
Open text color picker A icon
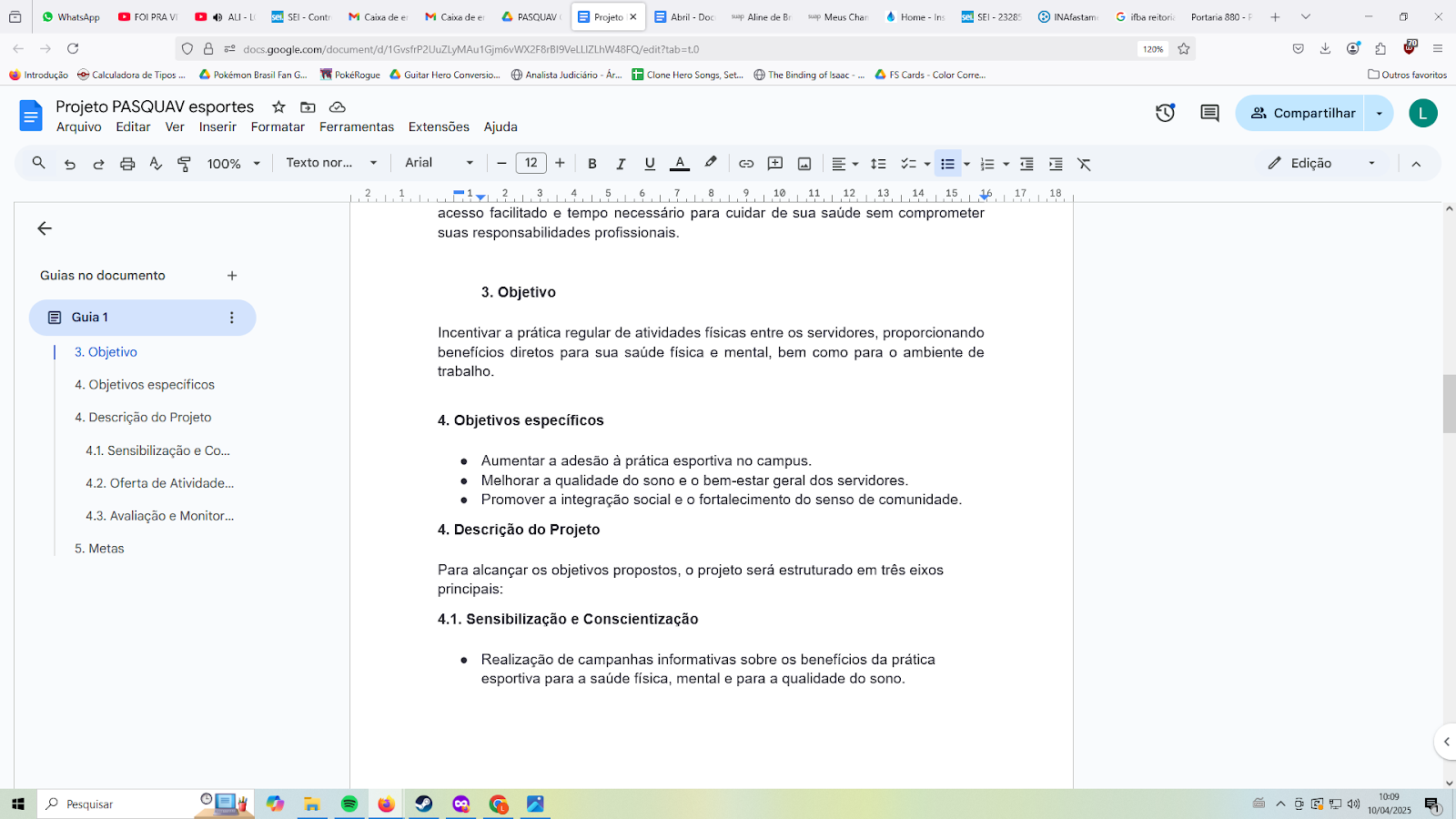point(679,164)
